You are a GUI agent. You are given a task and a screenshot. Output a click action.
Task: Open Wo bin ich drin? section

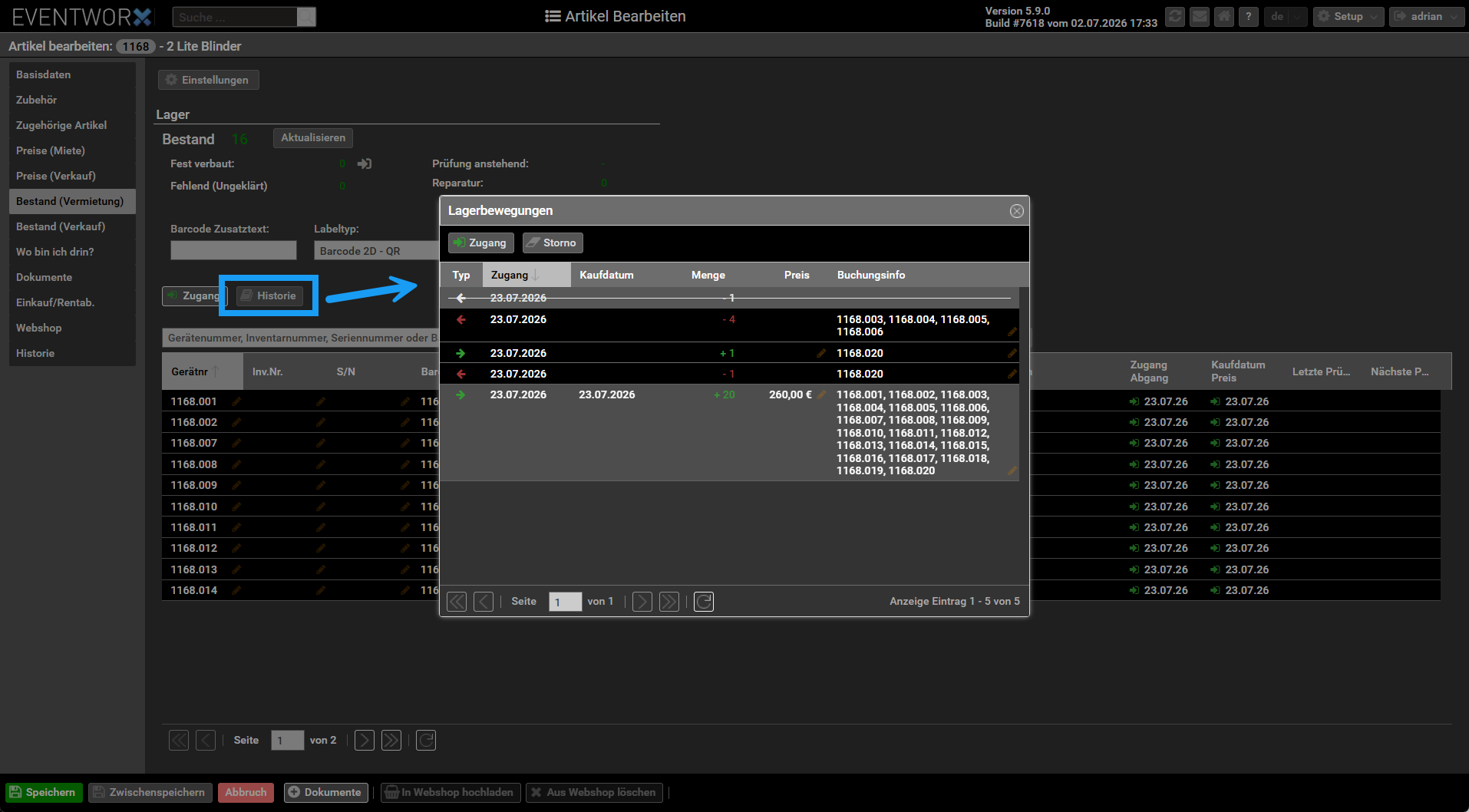[x=72, y=252]
